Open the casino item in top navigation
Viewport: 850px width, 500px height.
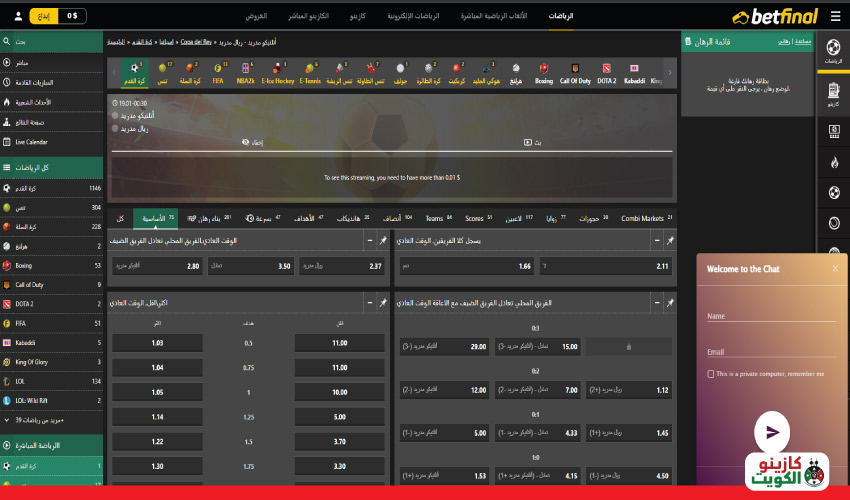click(x=358, y=16)
